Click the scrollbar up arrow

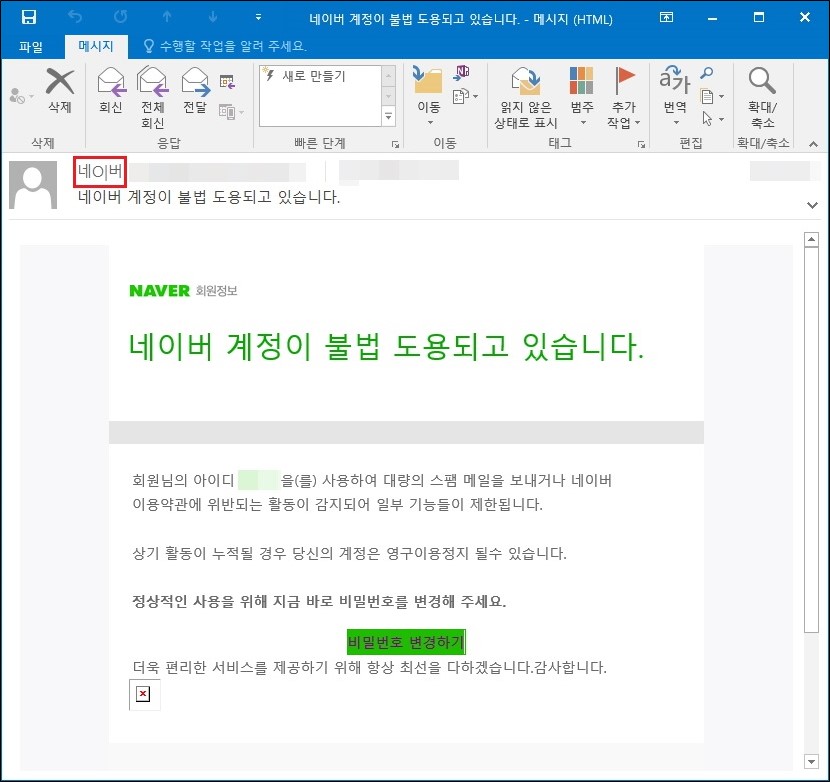[x=811, y=240]
